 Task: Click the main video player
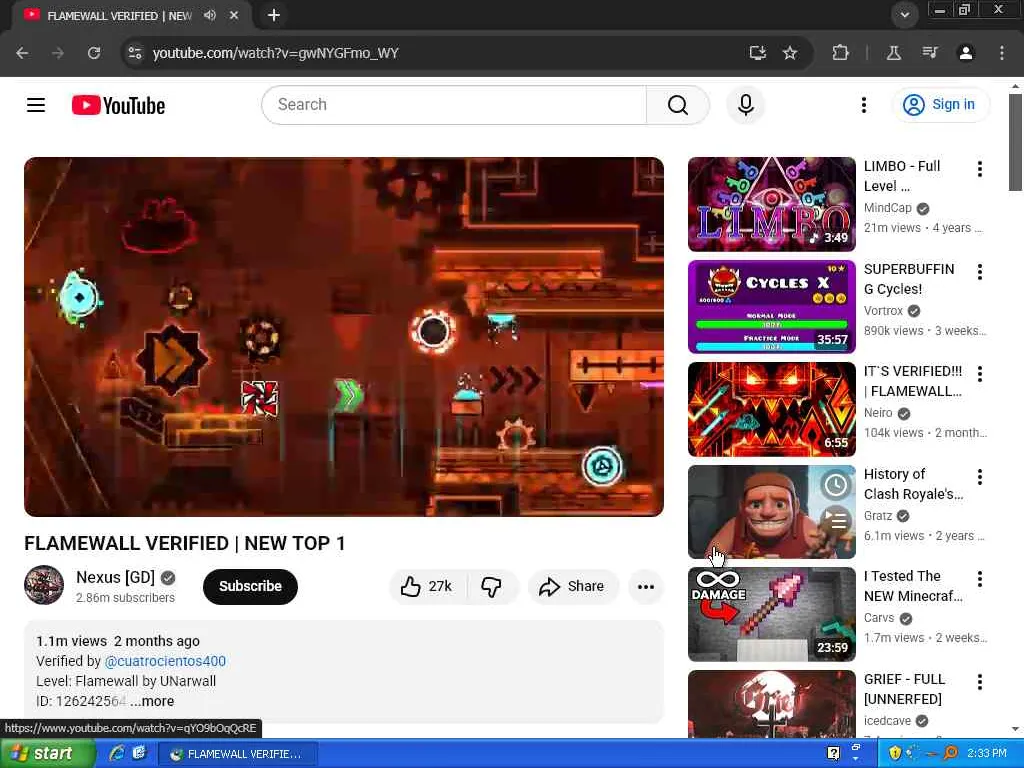tap(344, 337)
